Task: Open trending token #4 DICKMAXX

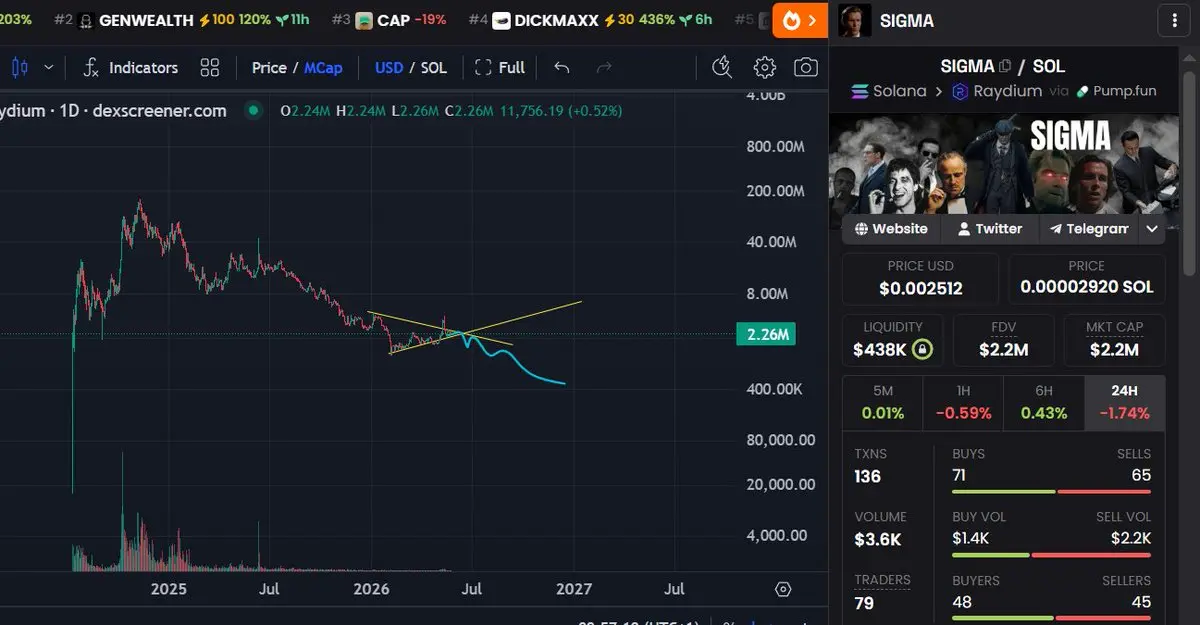Action: click(x=590, y=20)
